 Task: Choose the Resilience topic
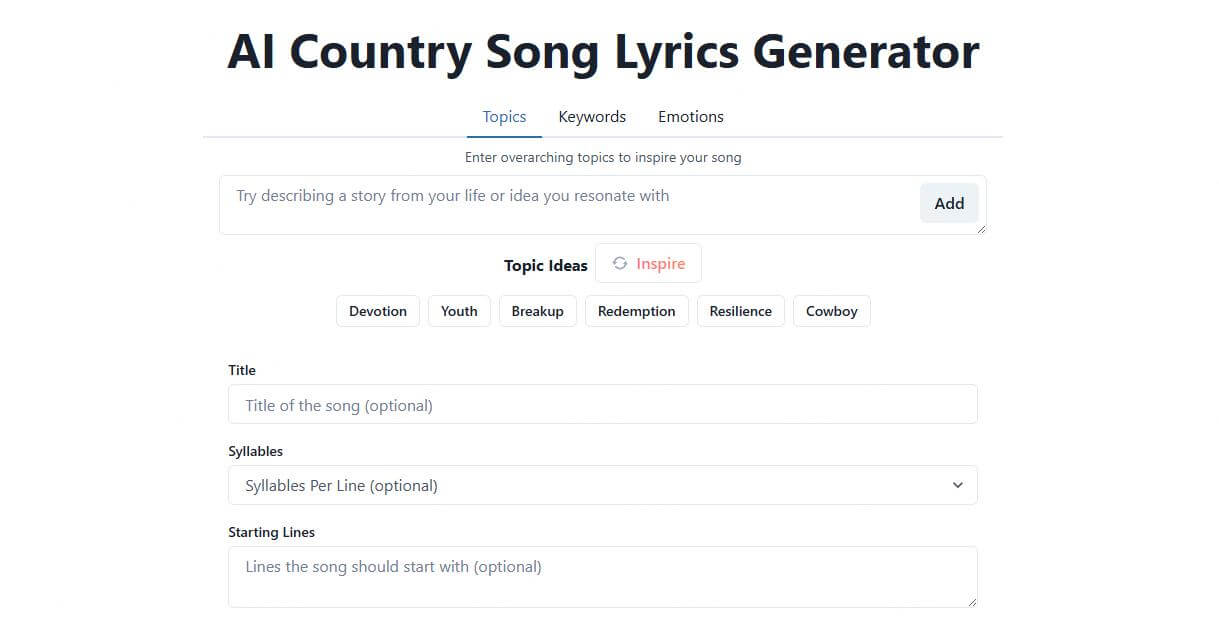[x=740, y=311]
